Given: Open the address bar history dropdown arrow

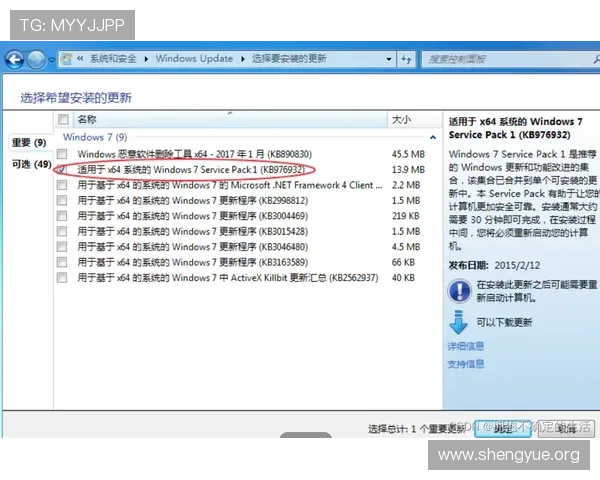Looking at the screenshot, I should point(389,59).
